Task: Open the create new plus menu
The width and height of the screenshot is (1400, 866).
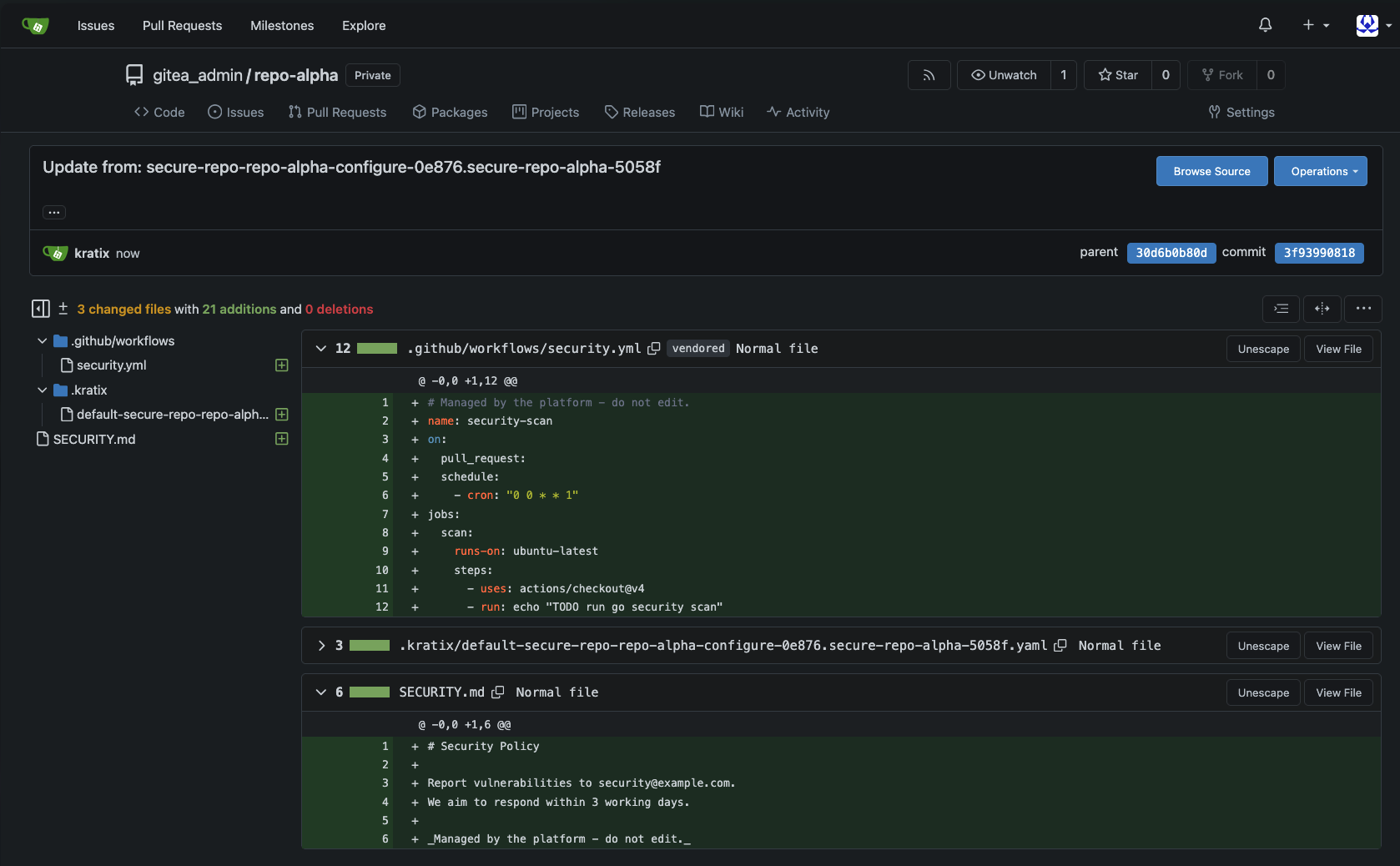Action: click(1316, 25)
